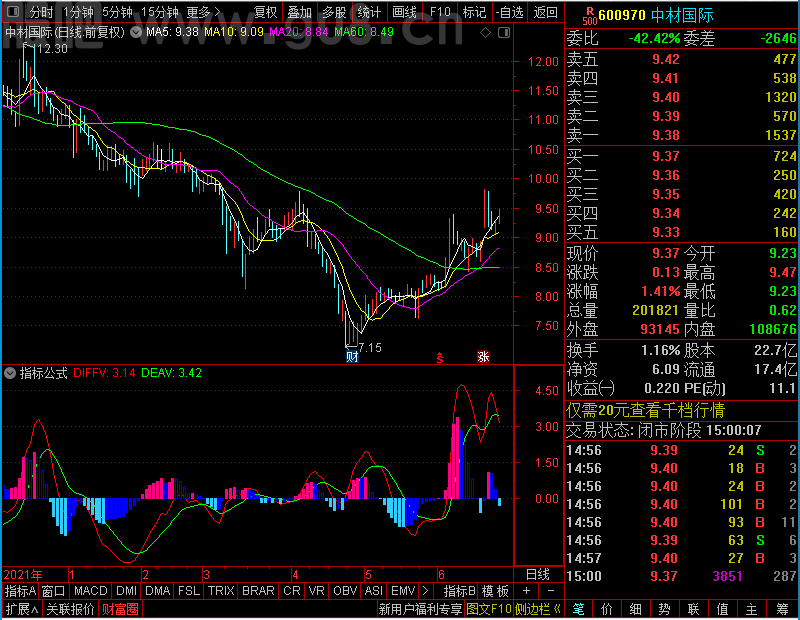This screenshot has height=620, width=800.
Task: Select the MACD indicator
Action: [91, 591]
